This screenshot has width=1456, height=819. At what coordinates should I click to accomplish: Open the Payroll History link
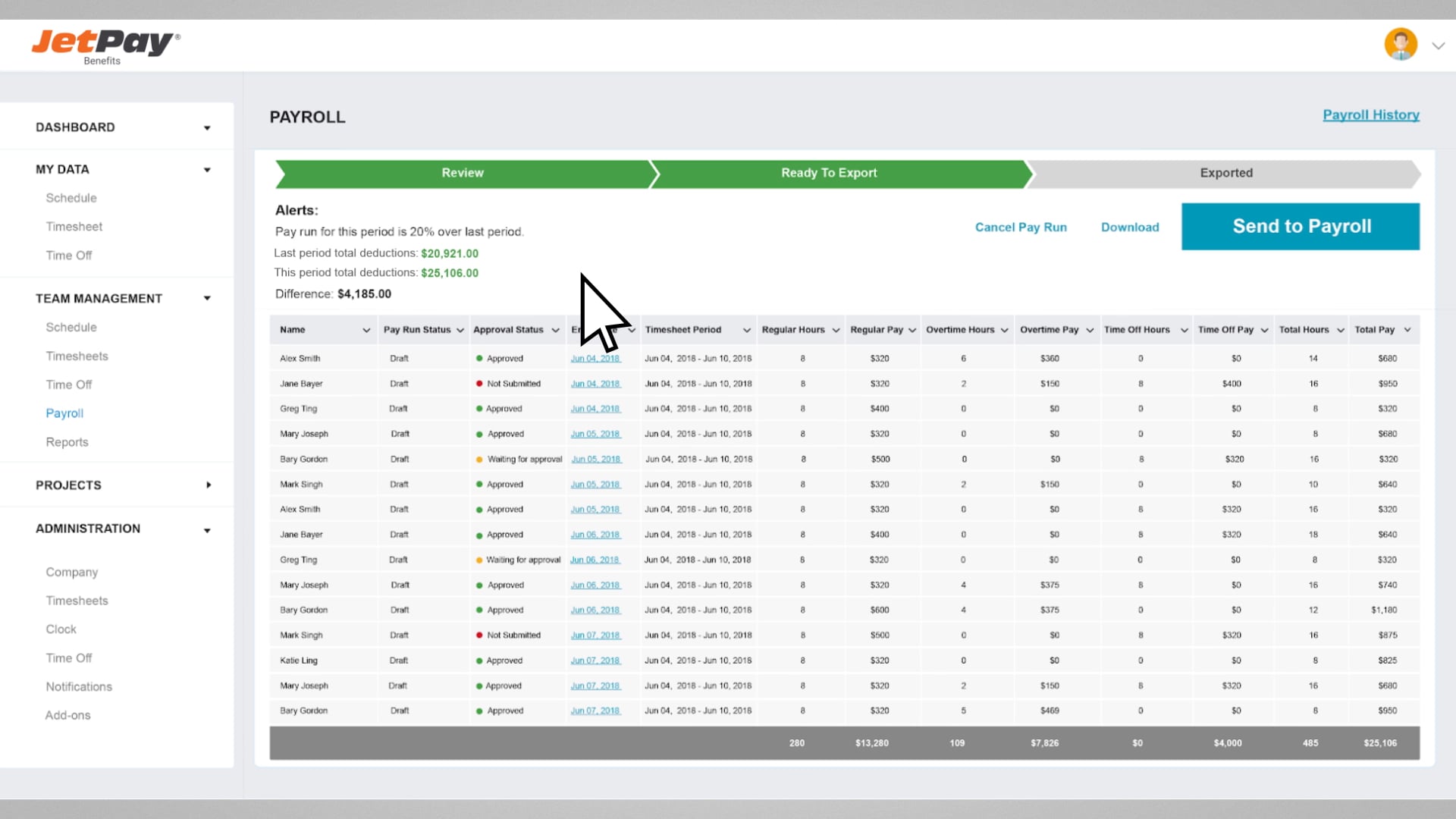(1370, 115)
